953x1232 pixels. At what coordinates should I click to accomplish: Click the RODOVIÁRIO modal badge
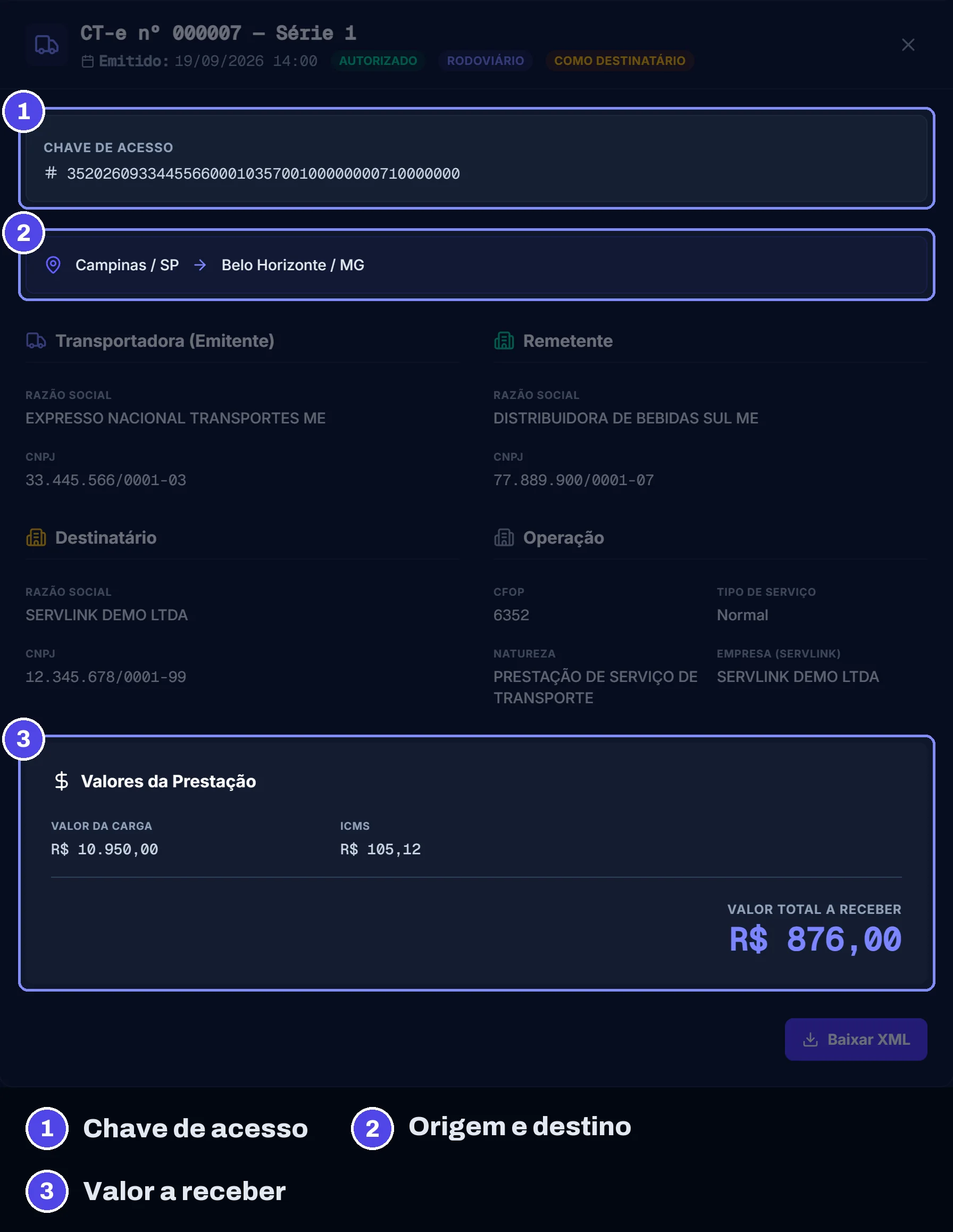point(486,60)
